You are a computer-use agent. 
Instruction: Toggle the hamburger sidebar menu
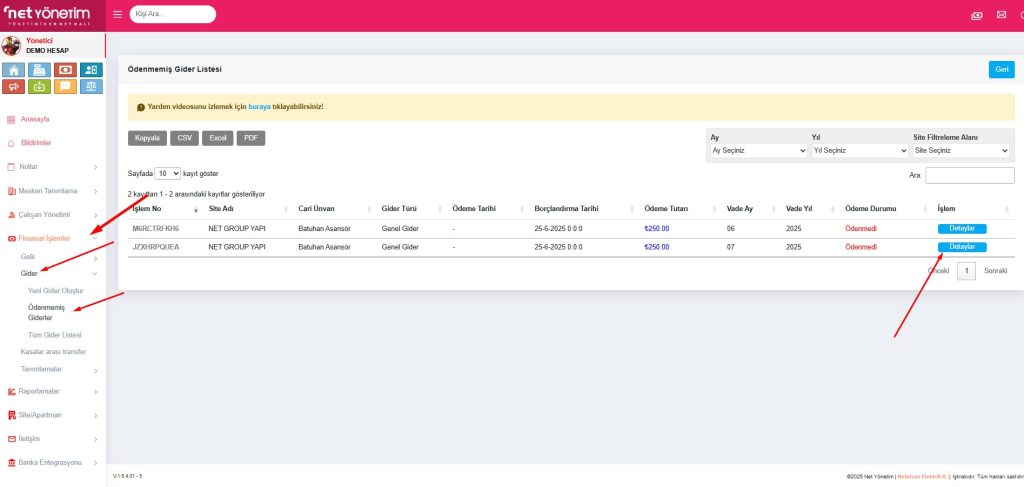pyautogui.click(x=118, y=15)
